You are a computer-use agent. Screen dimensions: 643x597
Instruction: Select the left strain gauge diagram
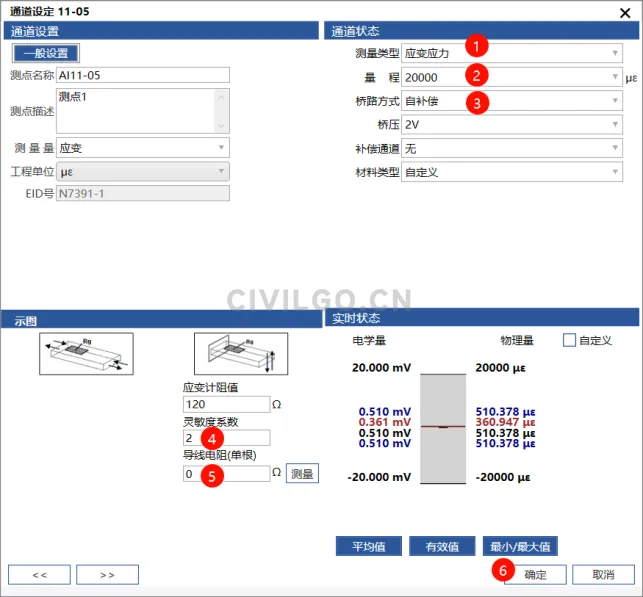[85, 354]
